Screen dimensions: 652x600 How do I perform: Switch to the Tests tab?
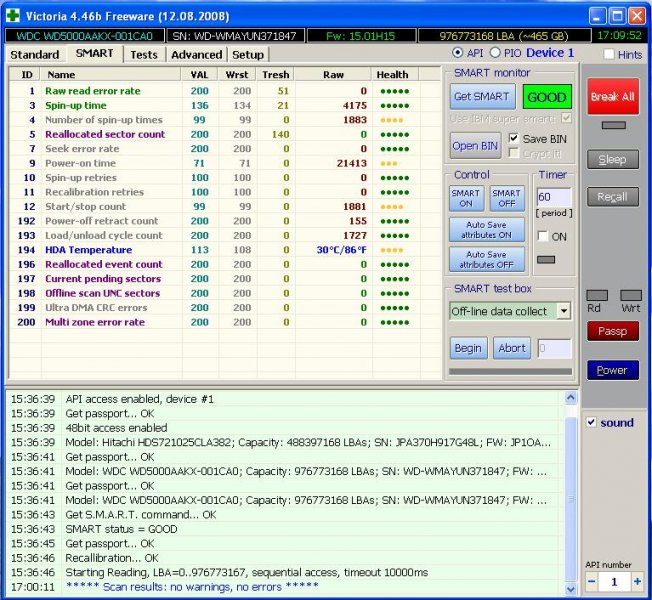(x=143, y=54)
